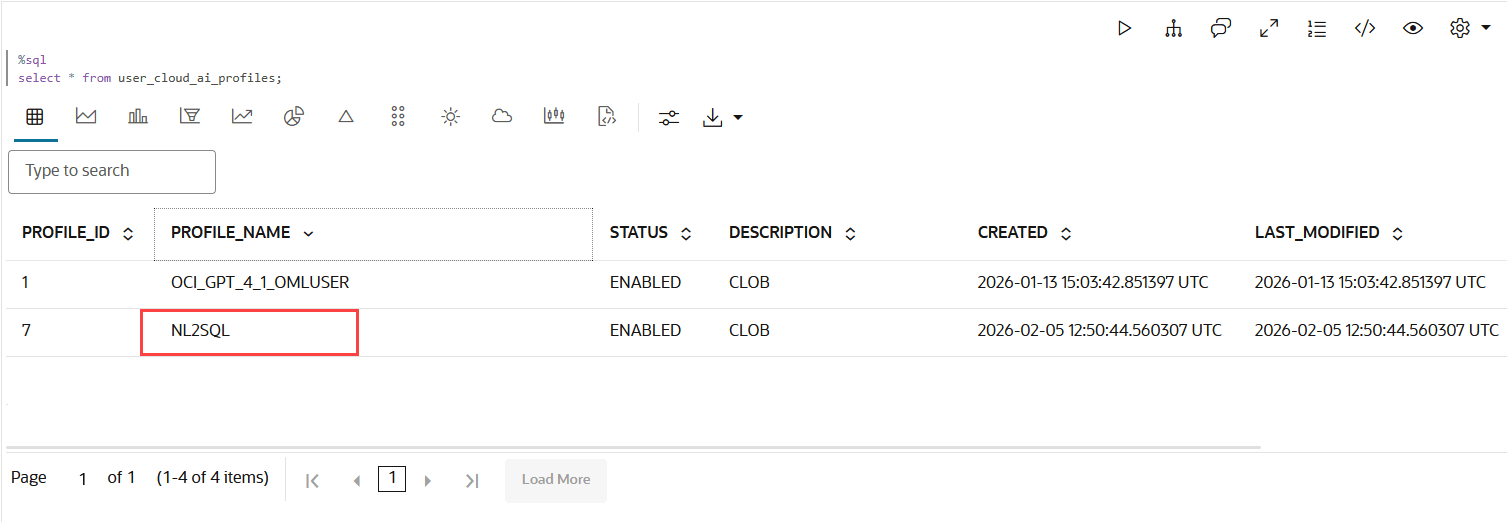Click the page number 1 box

(x=392, y=479)
